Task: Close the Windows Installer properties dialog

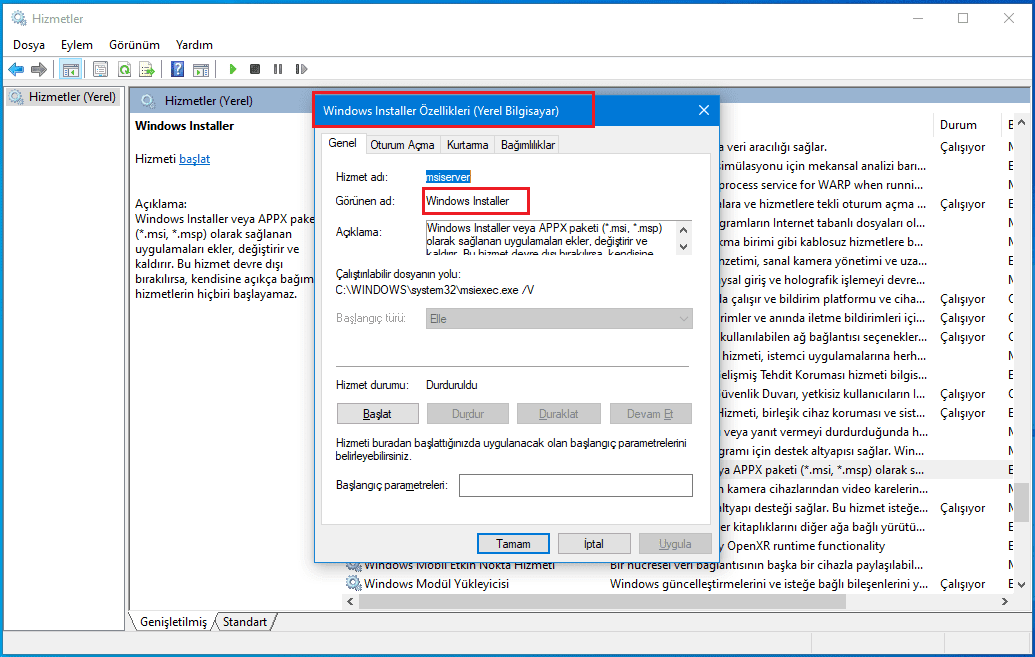Action: coord(704,110)
